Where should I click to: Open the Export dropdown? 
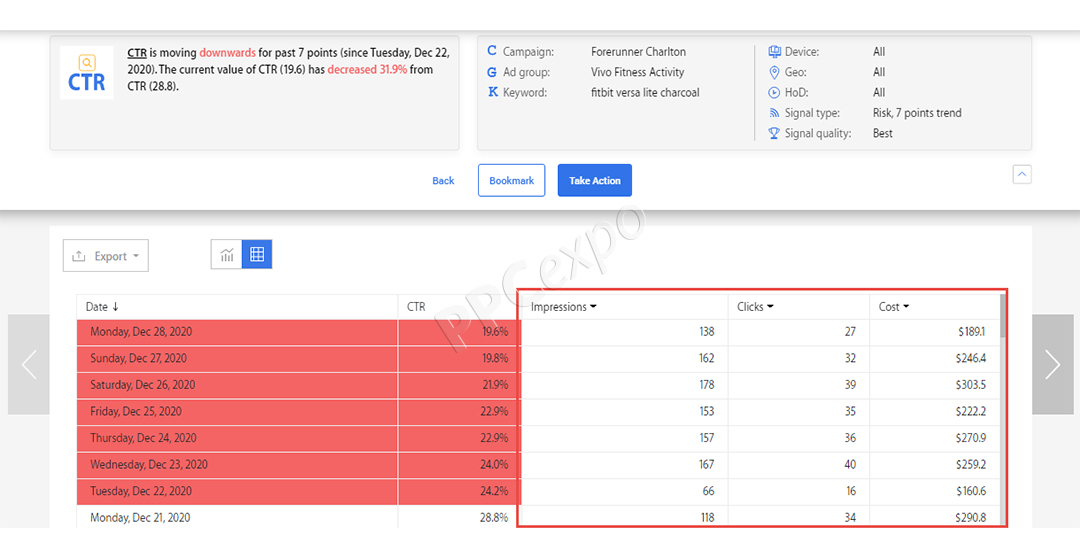coord(106,256)
